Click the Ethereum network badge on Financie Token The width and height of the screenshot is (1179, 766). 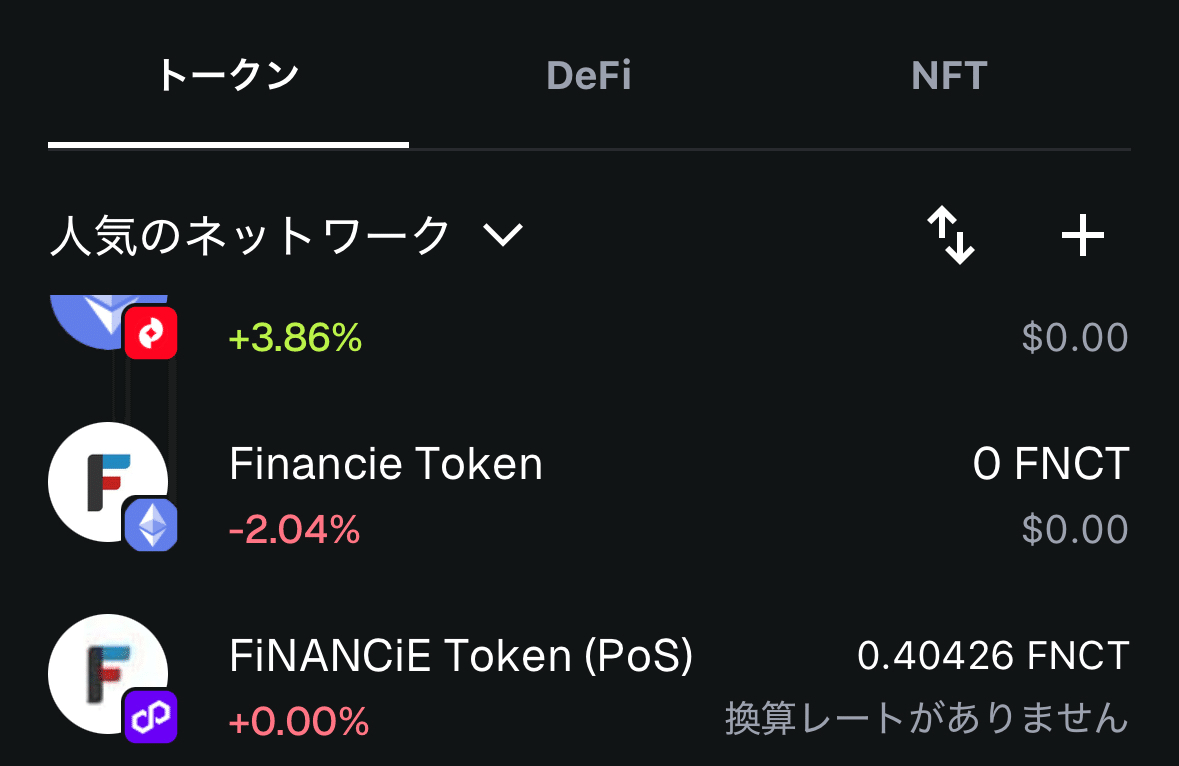tap(151, 525)
